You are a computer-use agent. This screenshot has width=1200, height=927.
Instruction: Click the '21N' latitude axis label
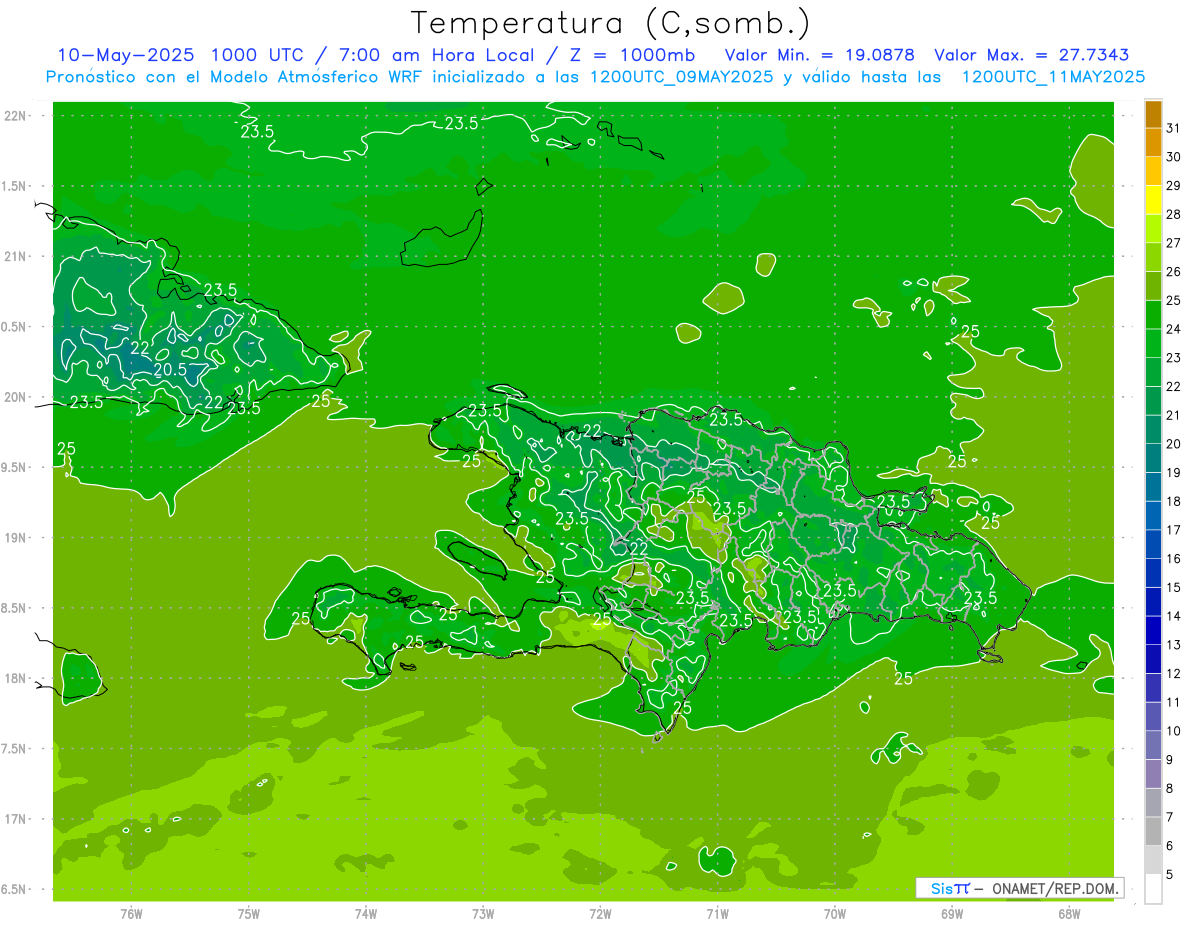pos(16,256)
